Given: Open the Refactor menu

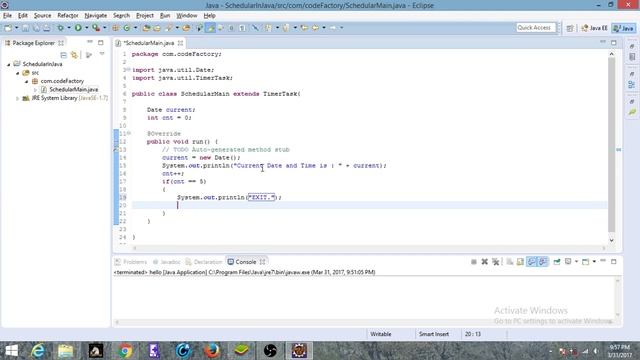Looking at the screenshot, I should click(x=68, y=16).
